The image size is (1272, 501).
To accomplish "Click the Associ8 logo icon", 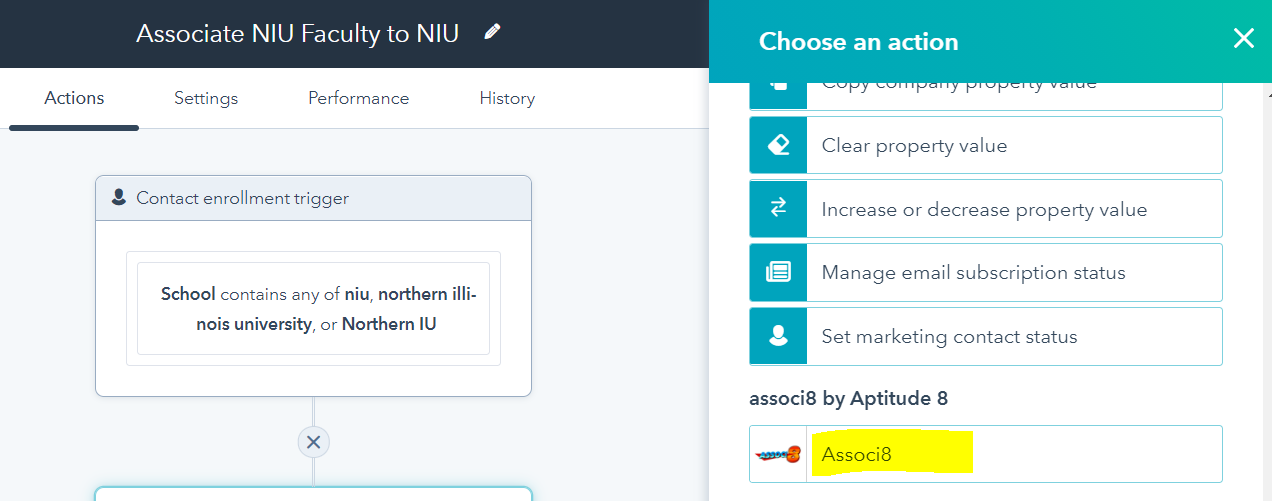I will pos(778,454).
